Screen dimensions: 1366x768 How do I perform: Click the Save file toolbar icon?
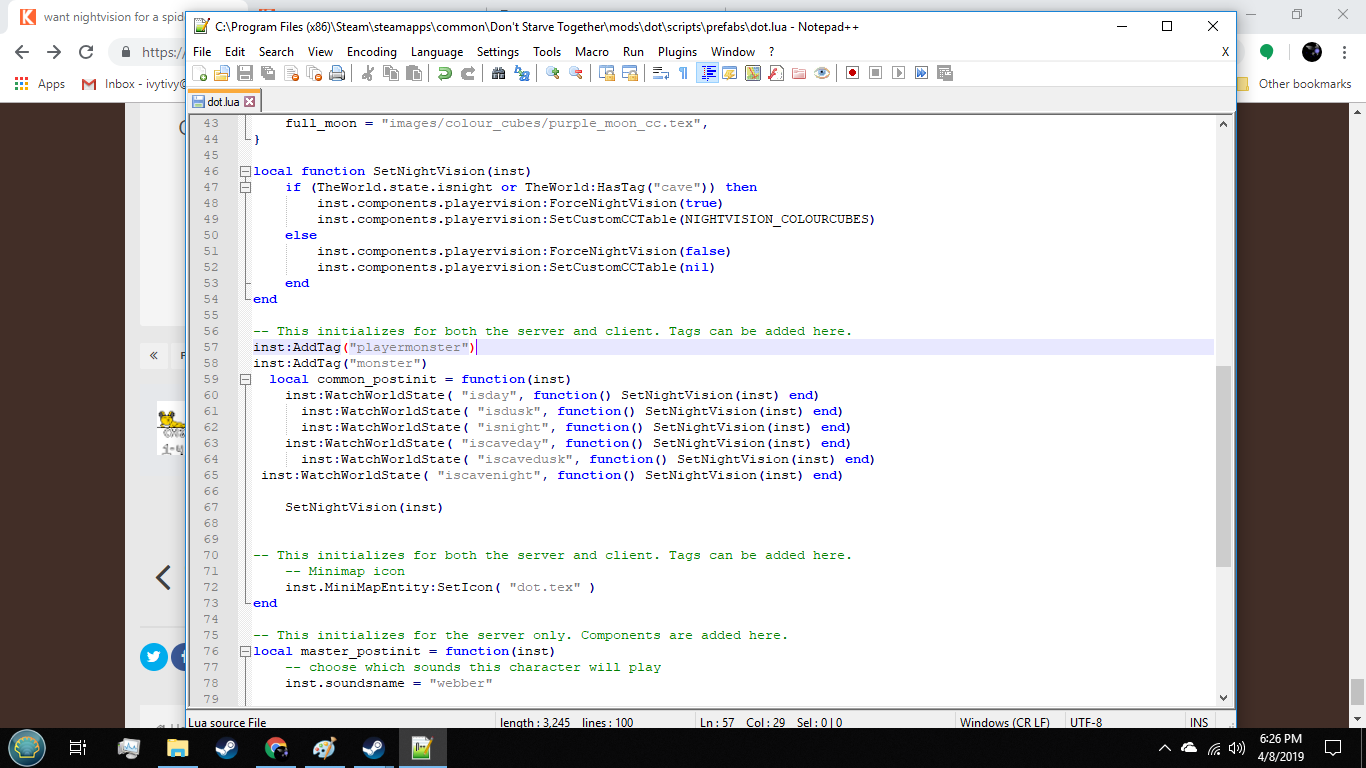245,73
